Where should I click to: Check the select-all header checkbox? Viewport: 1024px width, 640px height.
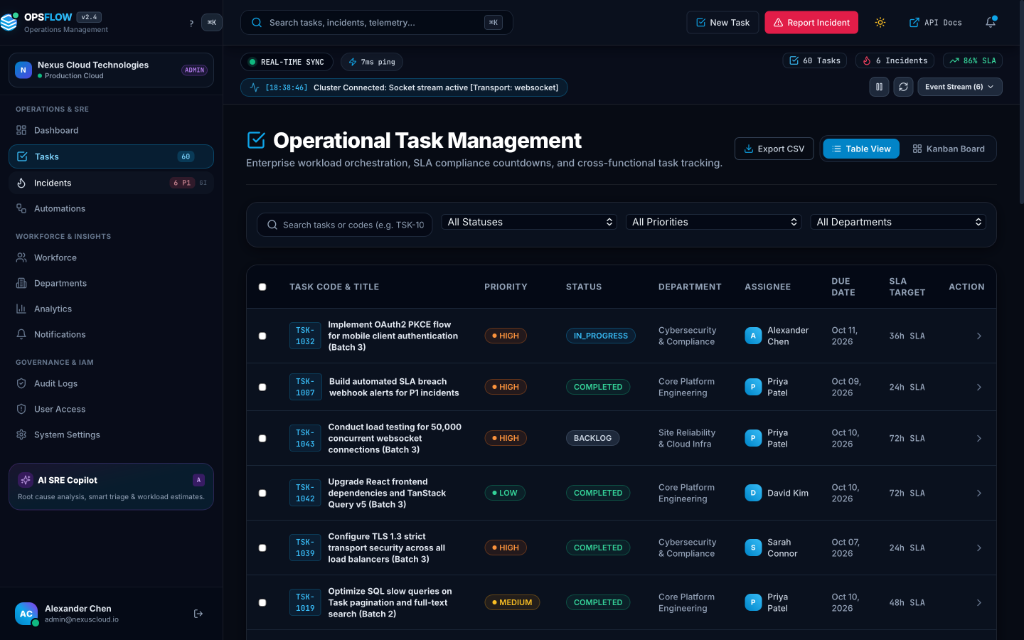click(263, 287)
